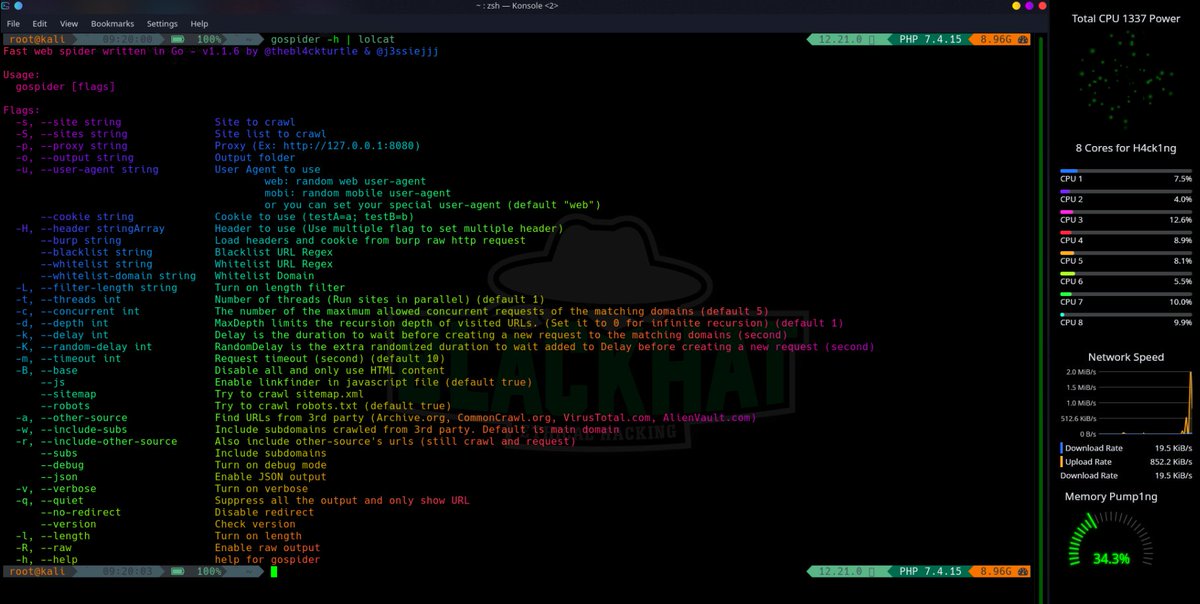Viewport: 1200px width, 604px height.
Task: Open the File menu in Konsole
Action: click(x=13, y=23)
